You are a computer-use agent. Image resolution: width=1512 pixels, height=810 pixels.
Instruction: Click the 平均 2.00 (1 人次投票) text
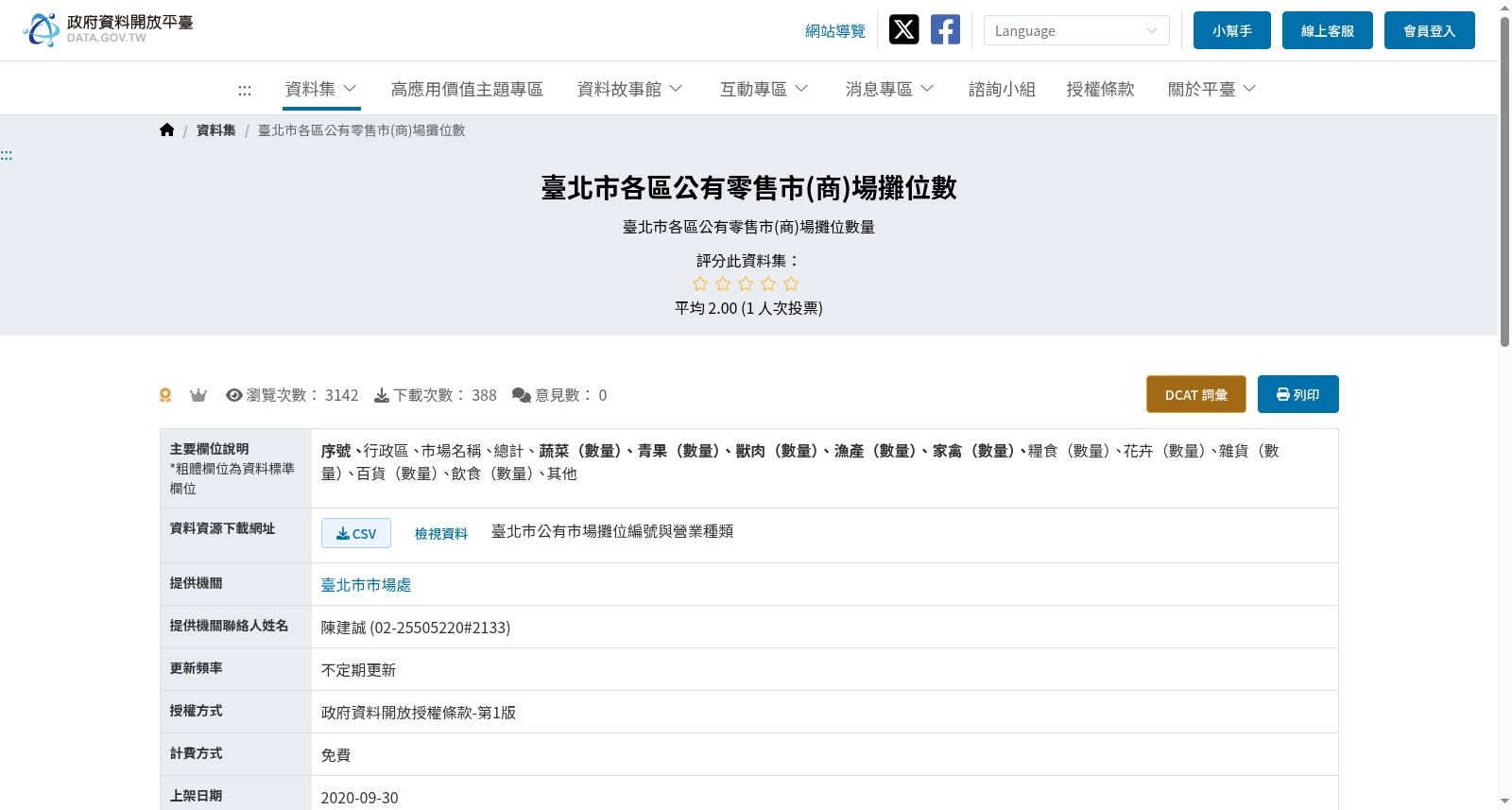coord(748,308)
